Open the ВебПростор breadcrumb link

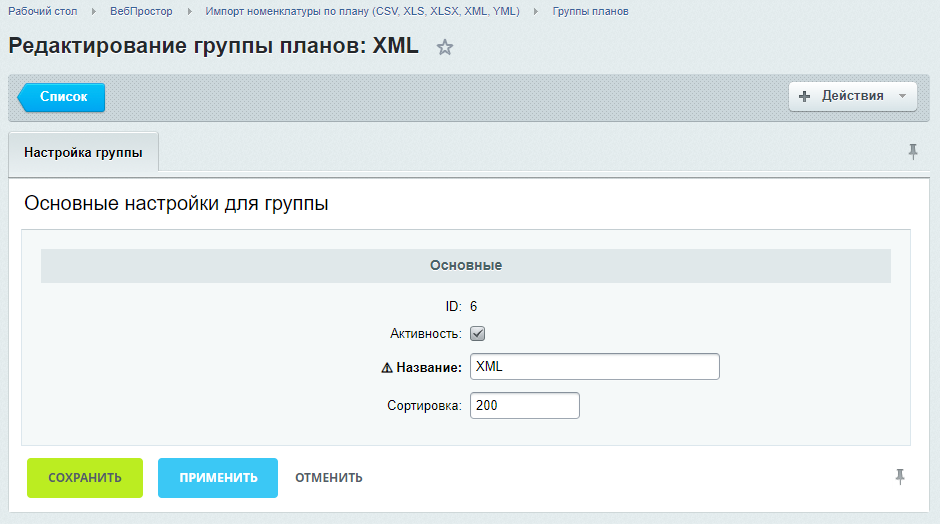pos(141,11)
